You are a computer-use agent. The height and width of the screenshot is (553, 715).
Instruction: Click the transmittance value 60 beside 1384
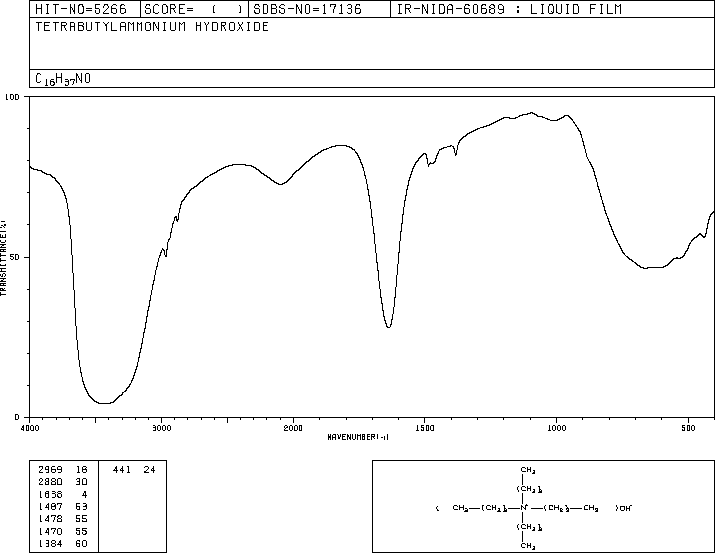(82, 543)
